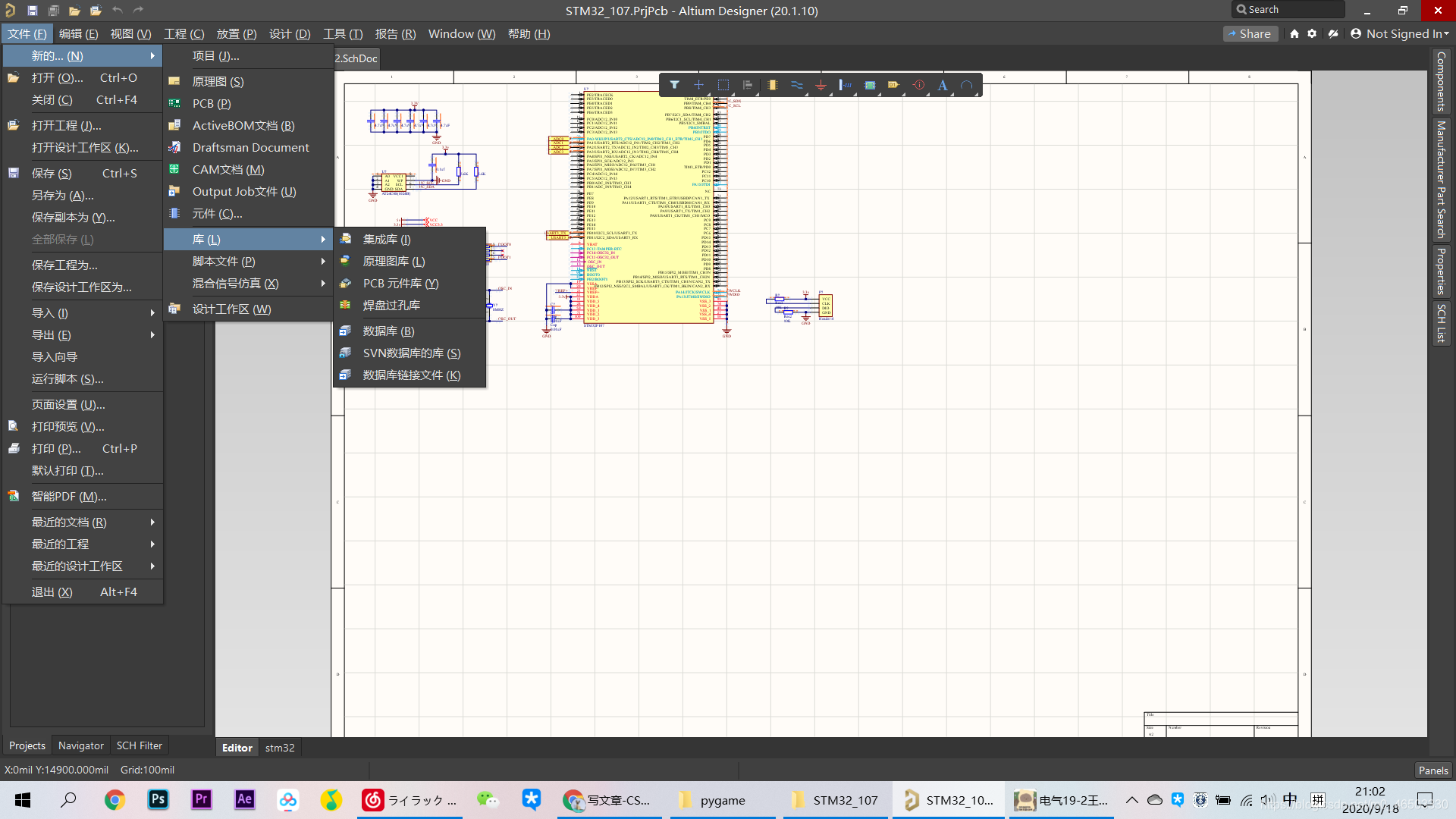Select the place arc tool
This screenshot has height=819, width=1456.
967,85
